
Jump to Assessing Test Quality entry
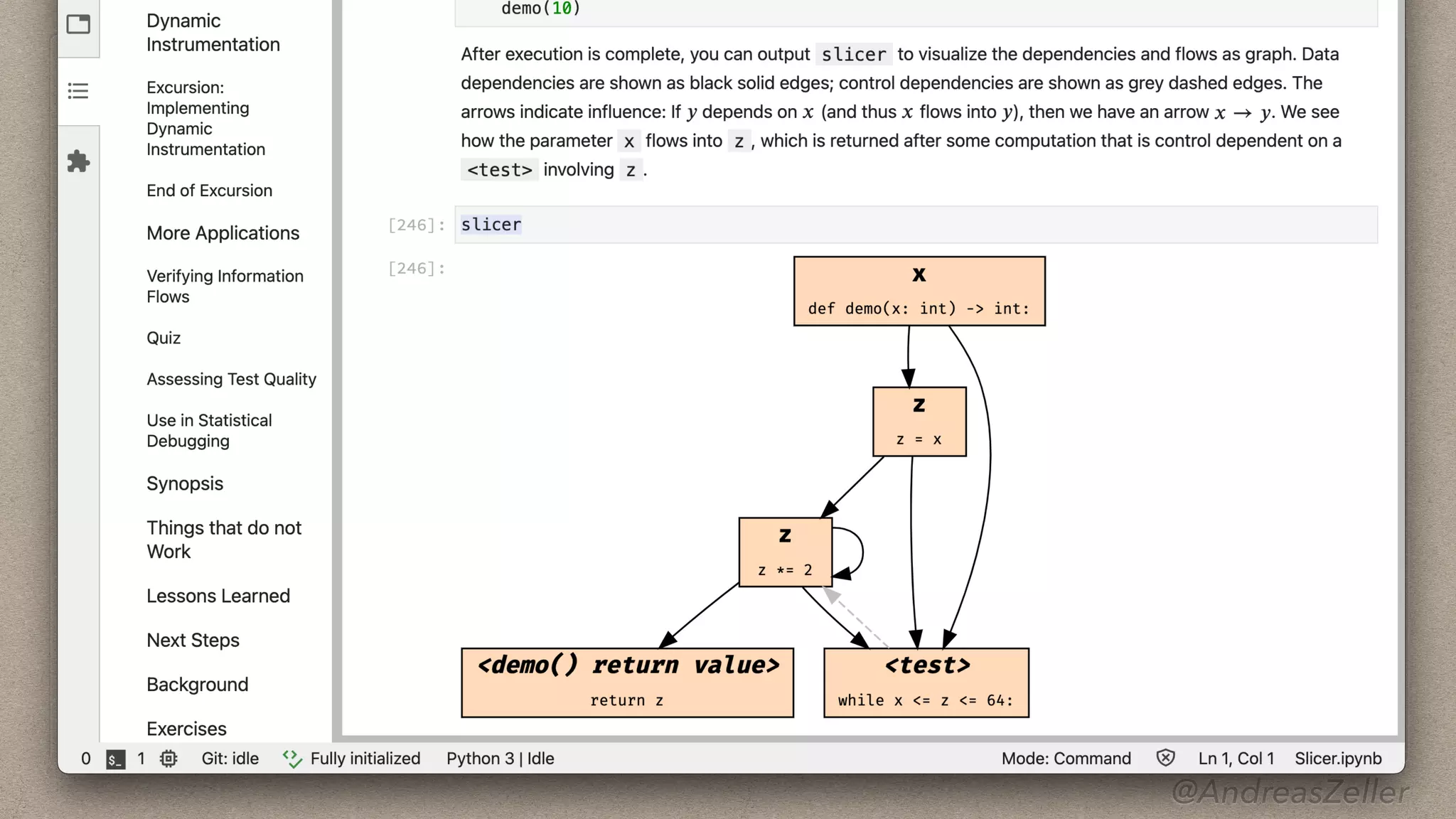tap(231, 379)
